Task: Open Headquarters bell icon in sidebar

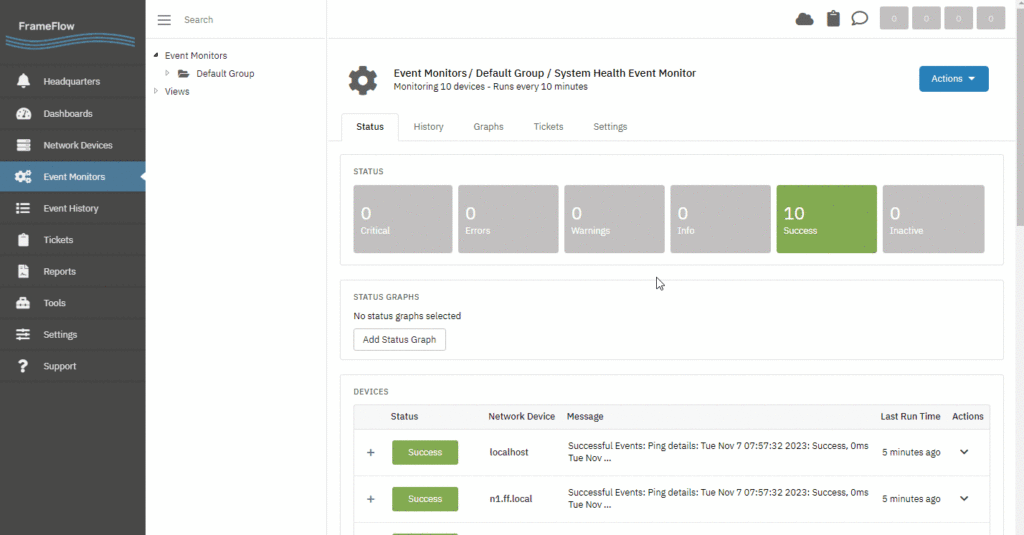Action: pos(24,81)
